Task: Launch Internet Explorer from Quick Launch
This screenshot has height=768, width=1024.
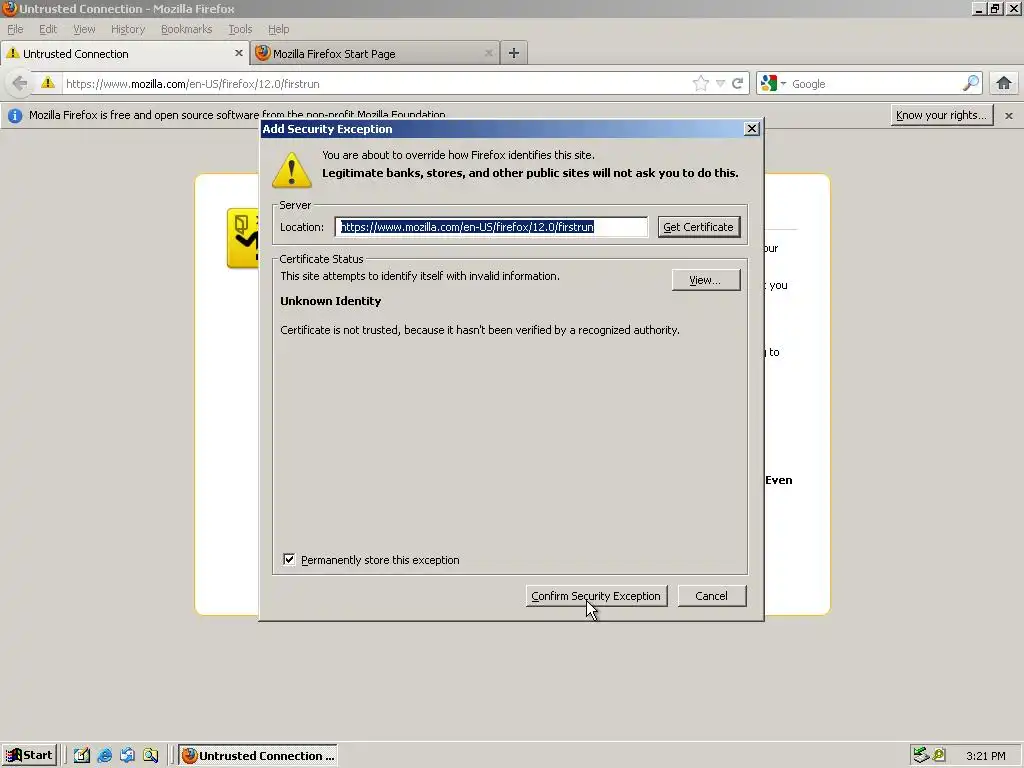Action: pyautogui.click(x=104, y=755)
